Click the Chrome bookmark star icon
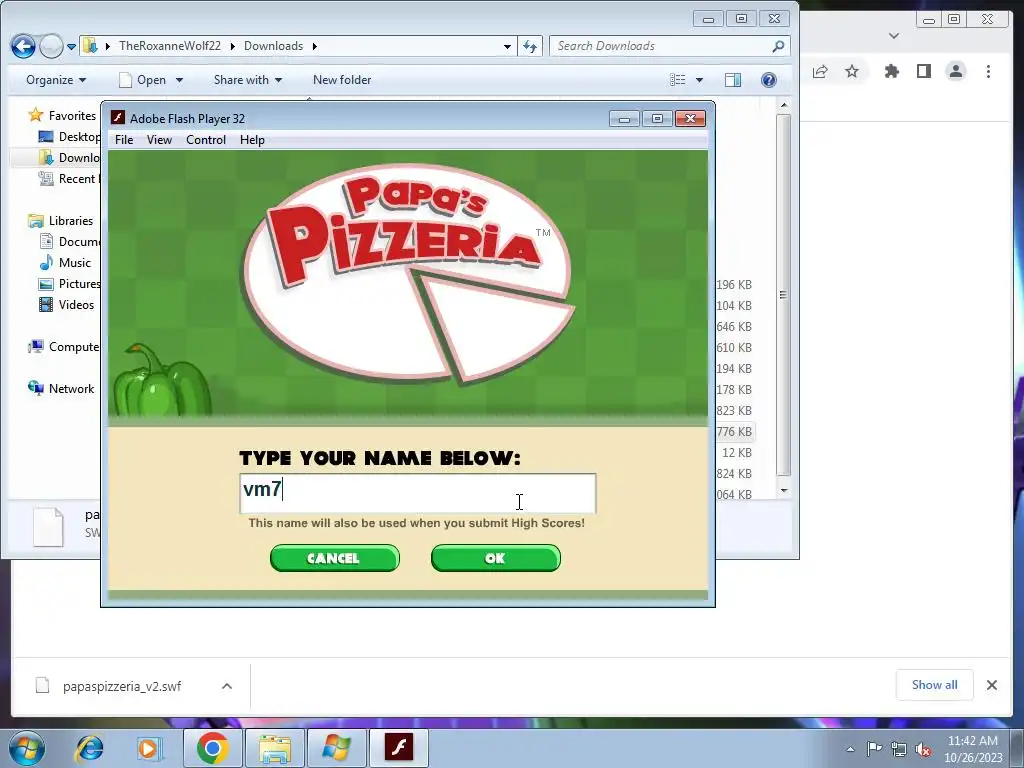The image size is (1024, 768). click(x=852, y=71)
